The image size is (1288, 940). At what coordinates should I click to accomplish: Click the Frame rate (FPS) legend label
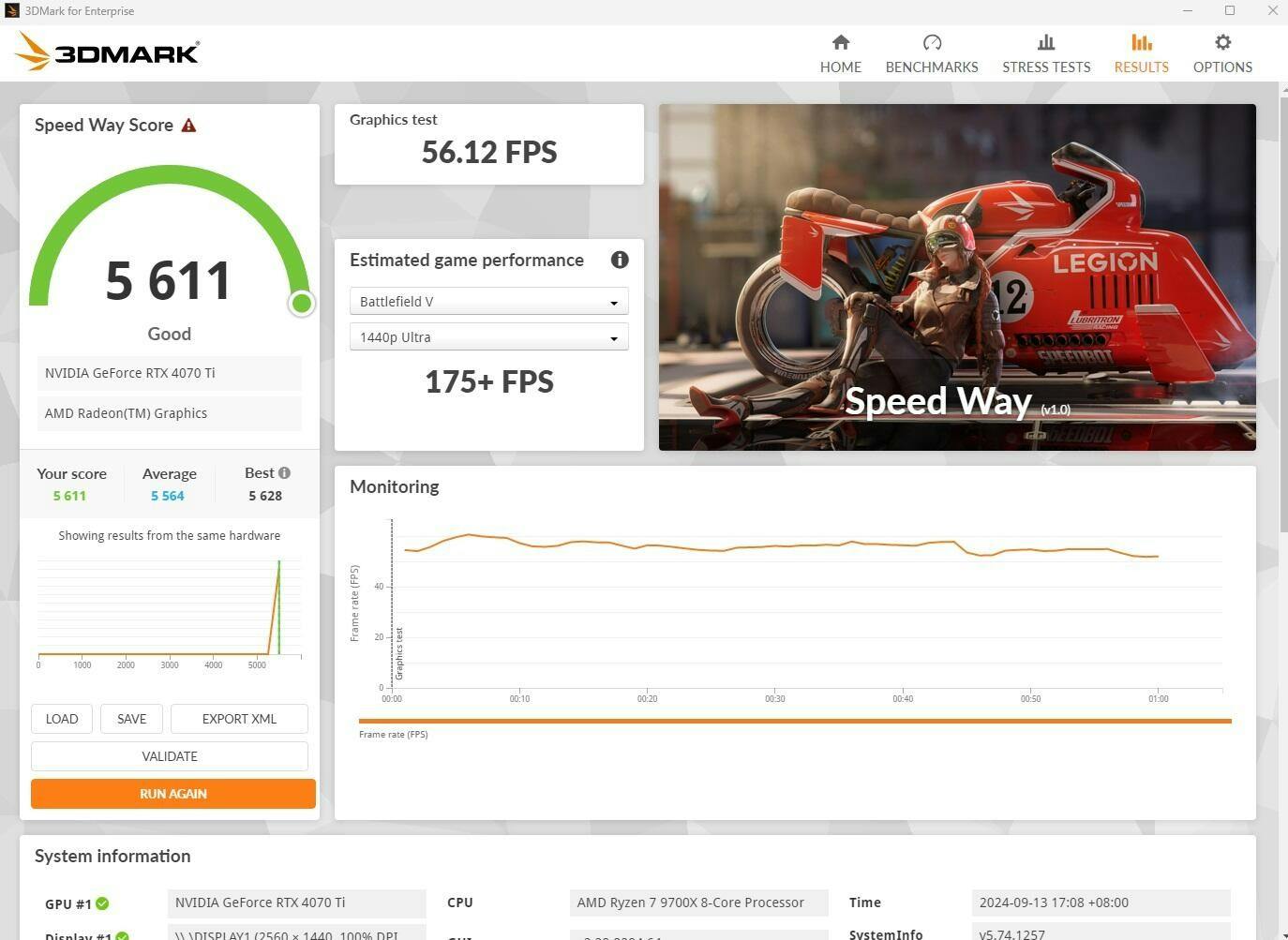tap(394, 735)
